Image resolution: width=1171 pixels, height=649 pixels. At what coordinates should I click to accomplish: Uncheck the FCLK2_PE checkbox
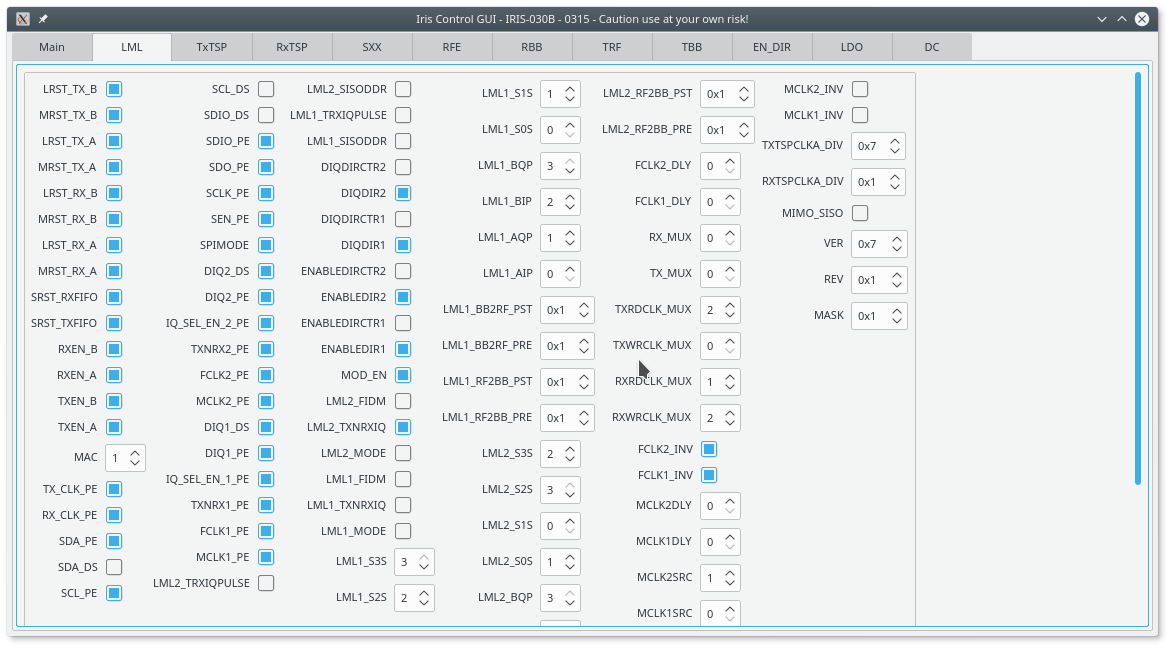coord(266,375)
